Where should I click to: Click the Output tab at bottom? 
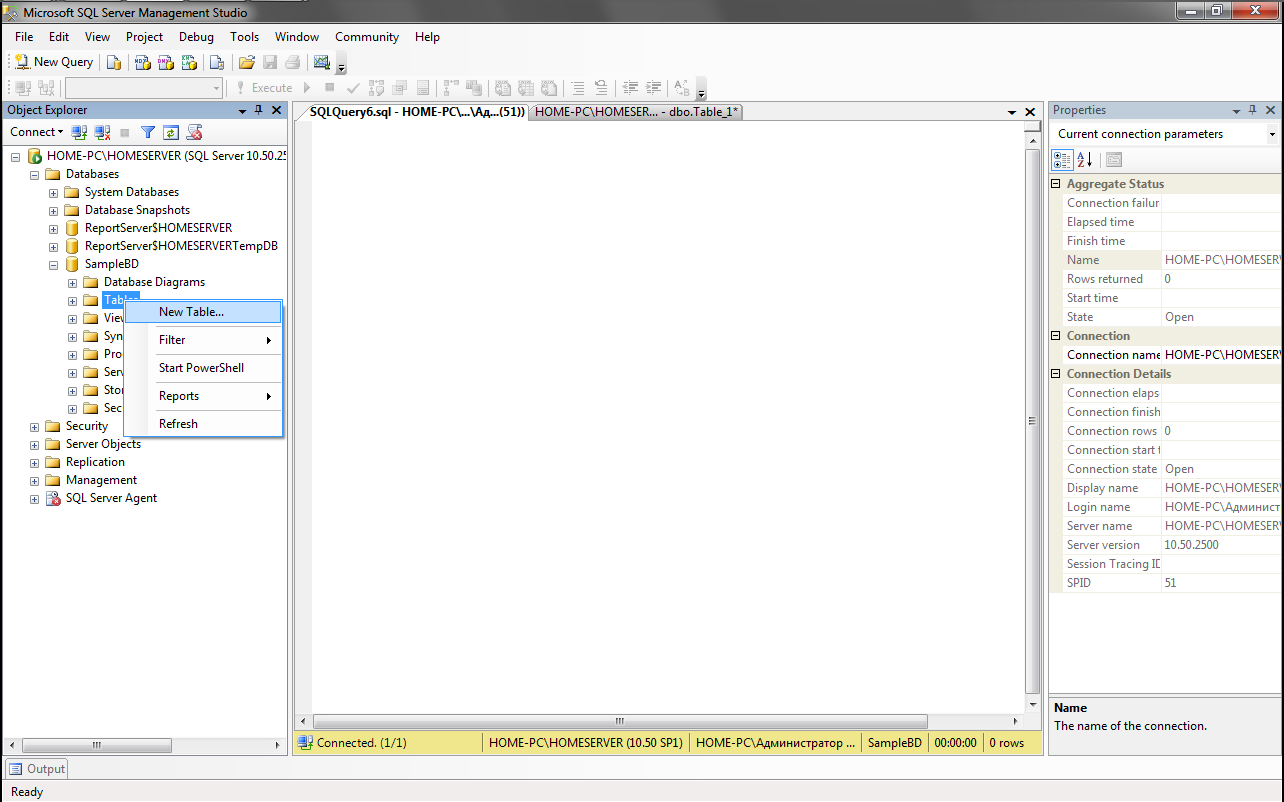point(37,769)
